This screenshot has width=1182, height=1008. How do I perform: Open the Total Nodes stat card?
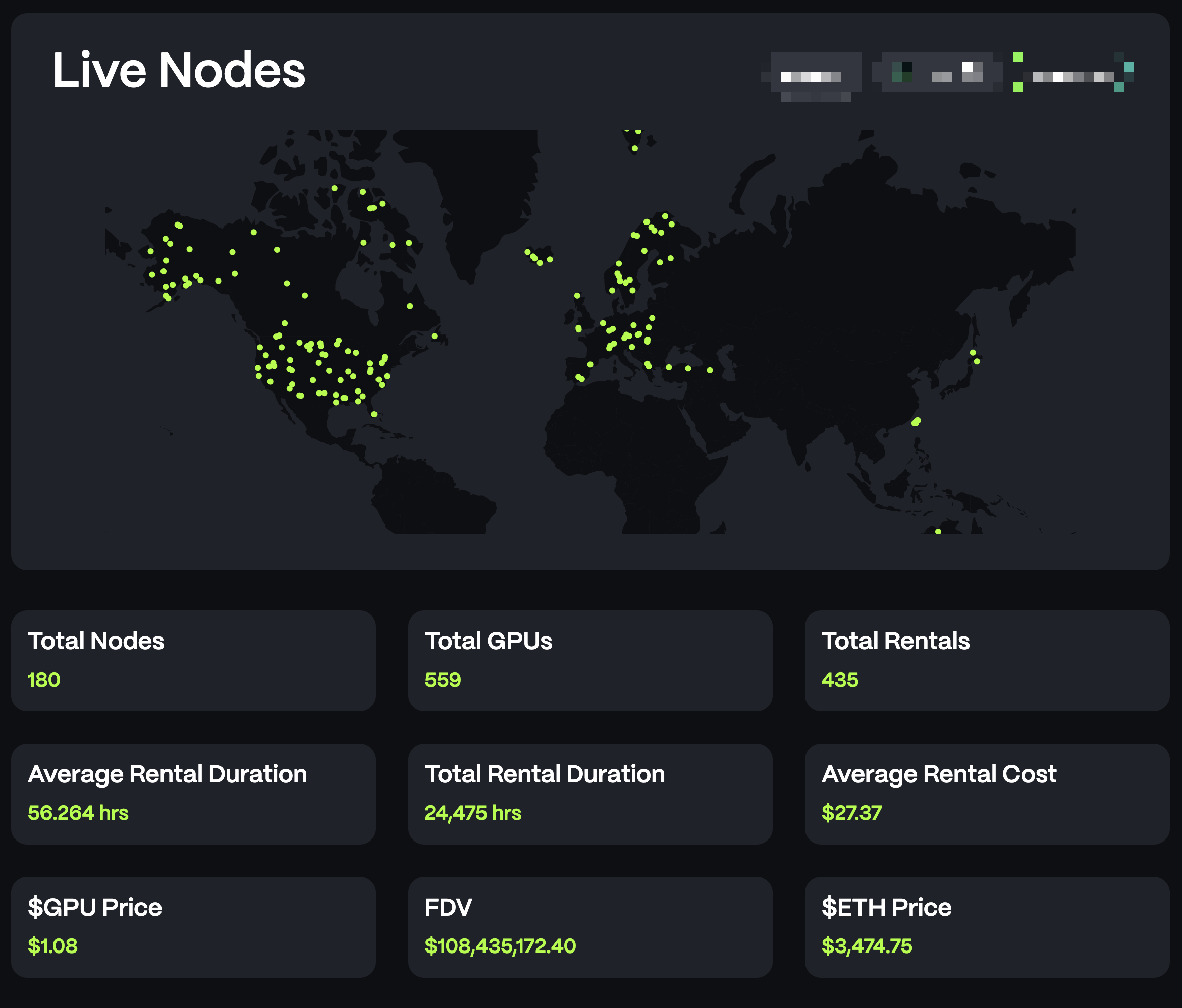[x=193, y=660]
